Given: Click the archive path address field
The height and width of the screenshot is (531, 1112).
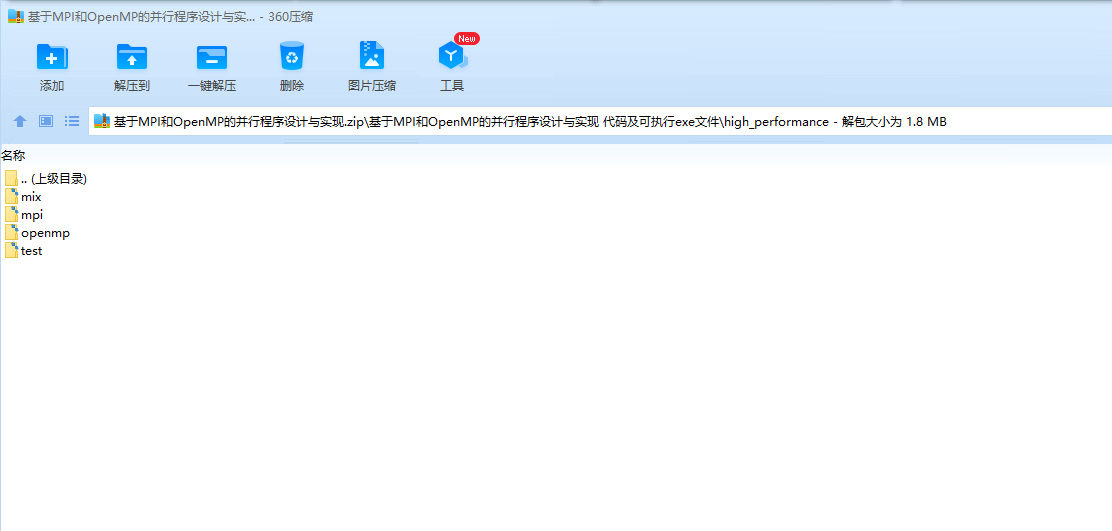Looking at the screenshot, I should 600,121.
